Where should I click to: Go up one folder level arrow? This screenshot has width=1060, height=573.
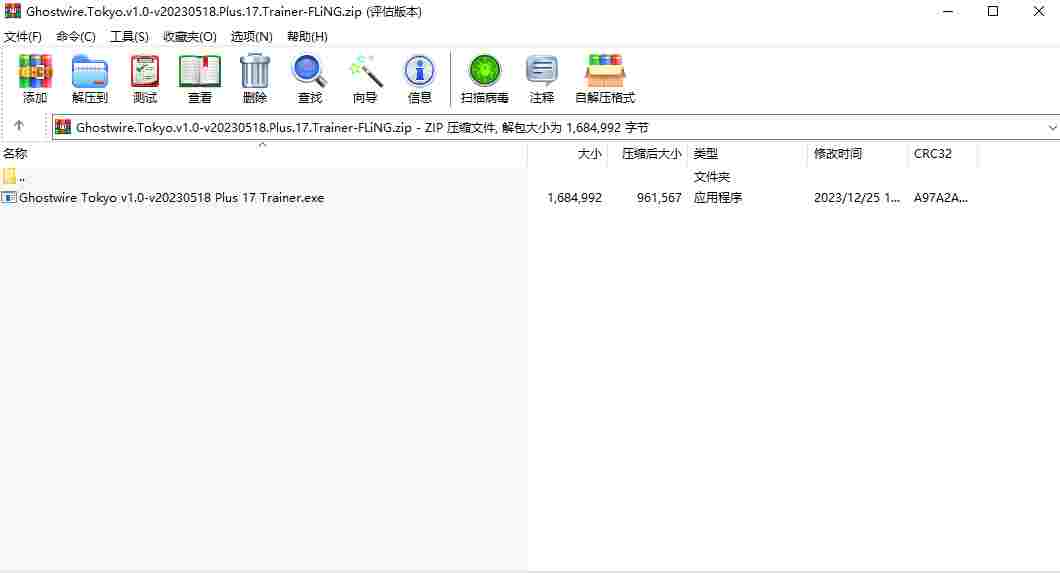click(x=19, y=126)
